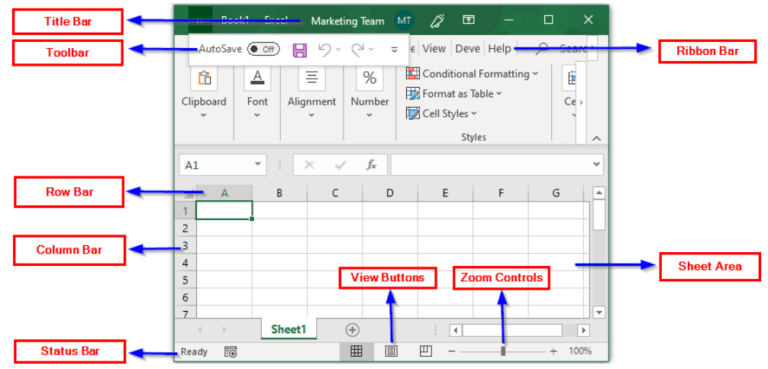Switch to Page Layout view button
Viewport: 768px width, 369px height.
click(391, 351)
